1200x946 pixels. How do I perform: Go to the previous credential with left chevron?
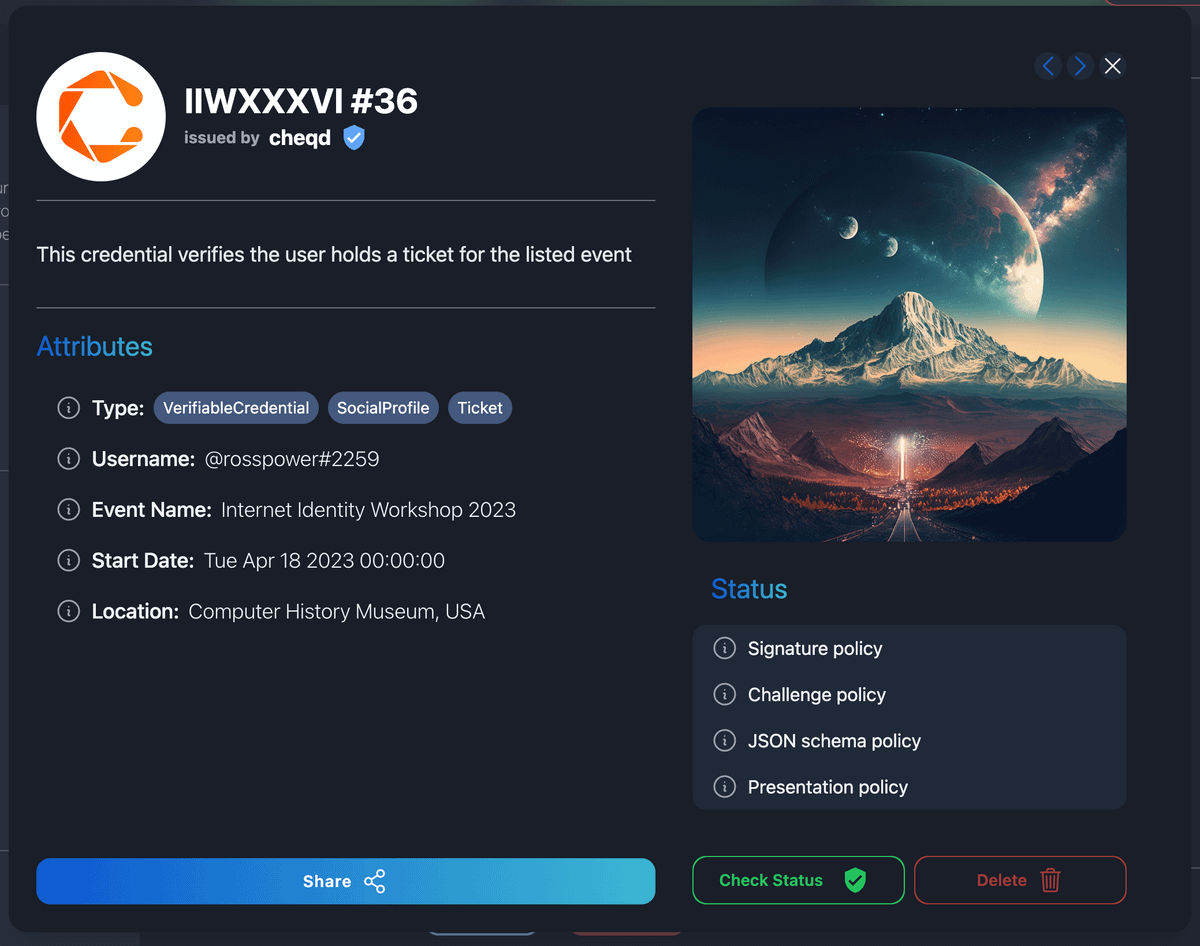[x=1048, y=66]
